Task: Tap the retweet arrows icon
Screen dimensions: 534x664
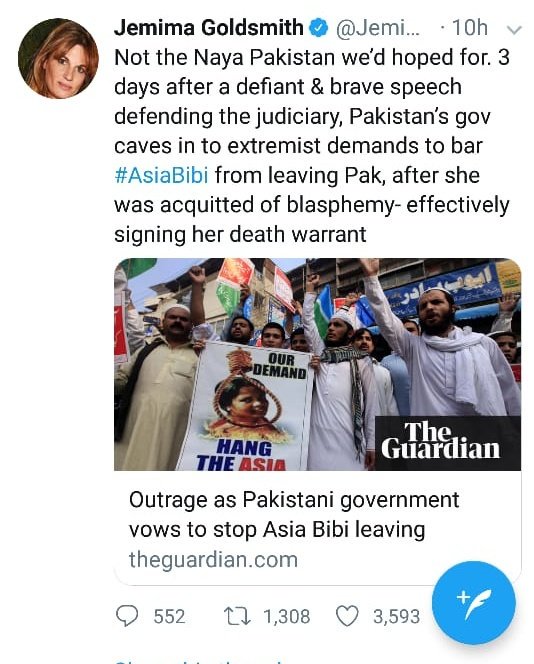Action: pyautogui.click(x=237, y=616)
